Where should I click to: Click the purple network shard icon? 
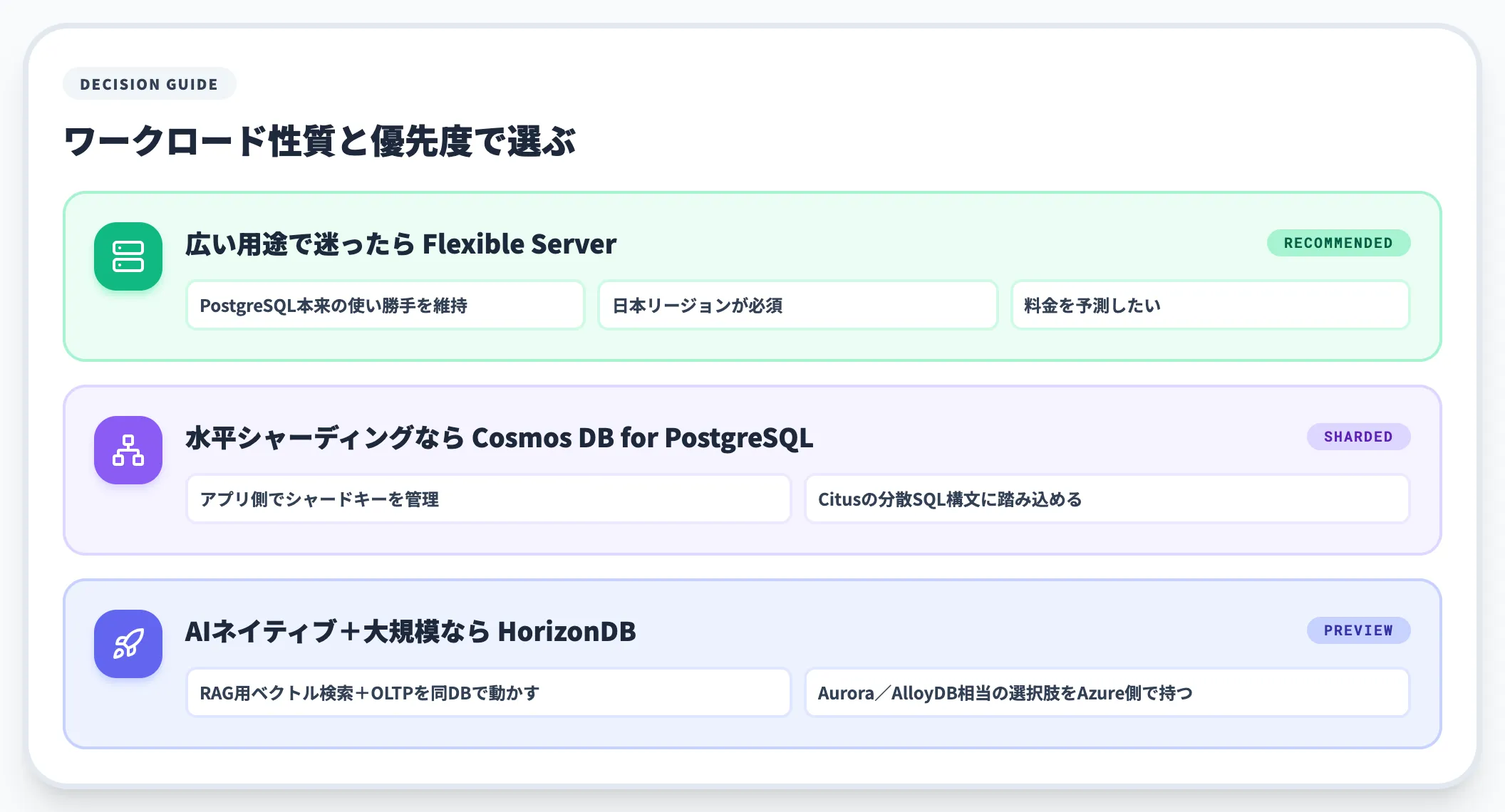click(x=128, y=450)
